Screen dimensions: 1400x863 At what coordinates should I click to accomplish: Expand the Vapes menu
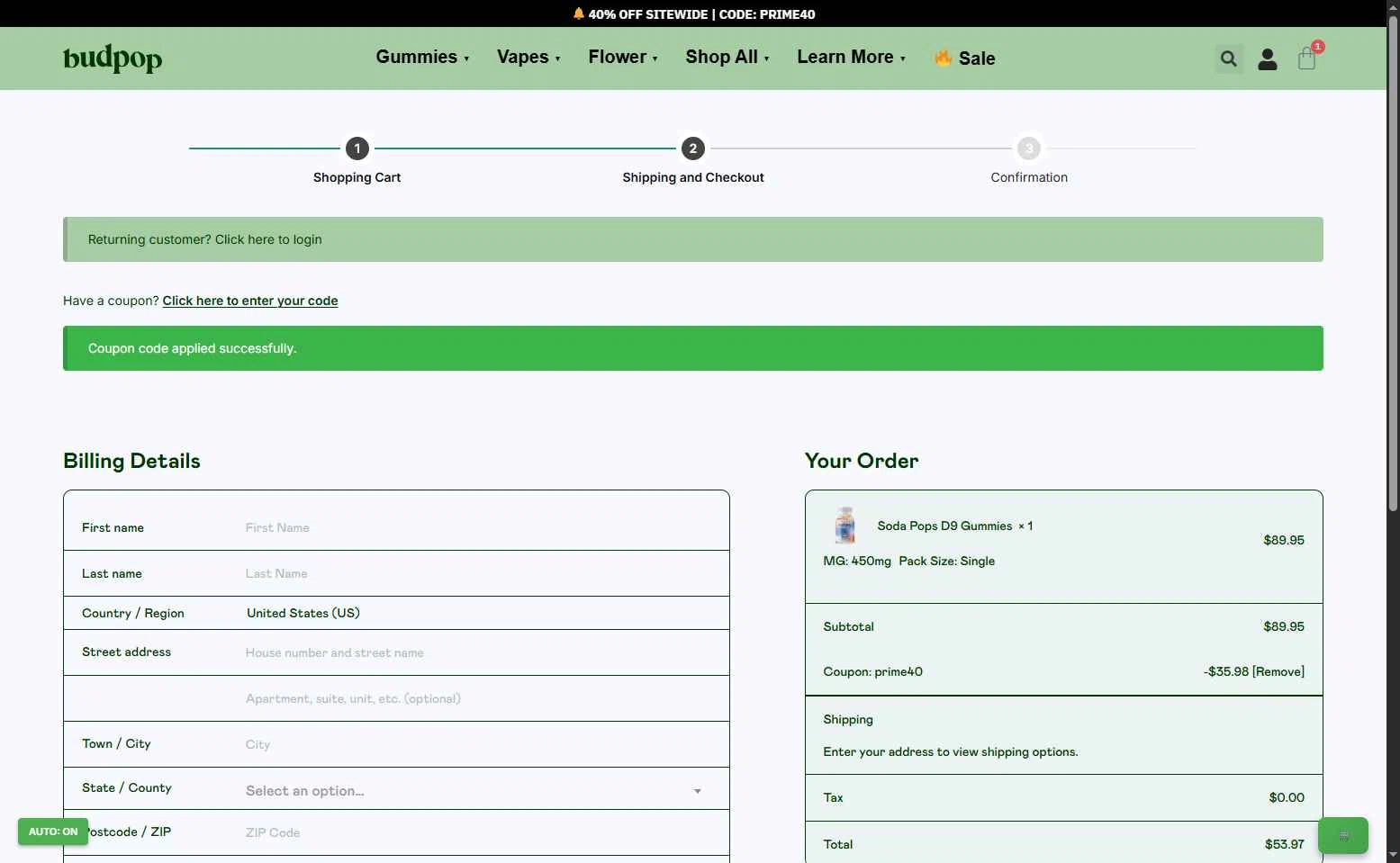(528, 57)
